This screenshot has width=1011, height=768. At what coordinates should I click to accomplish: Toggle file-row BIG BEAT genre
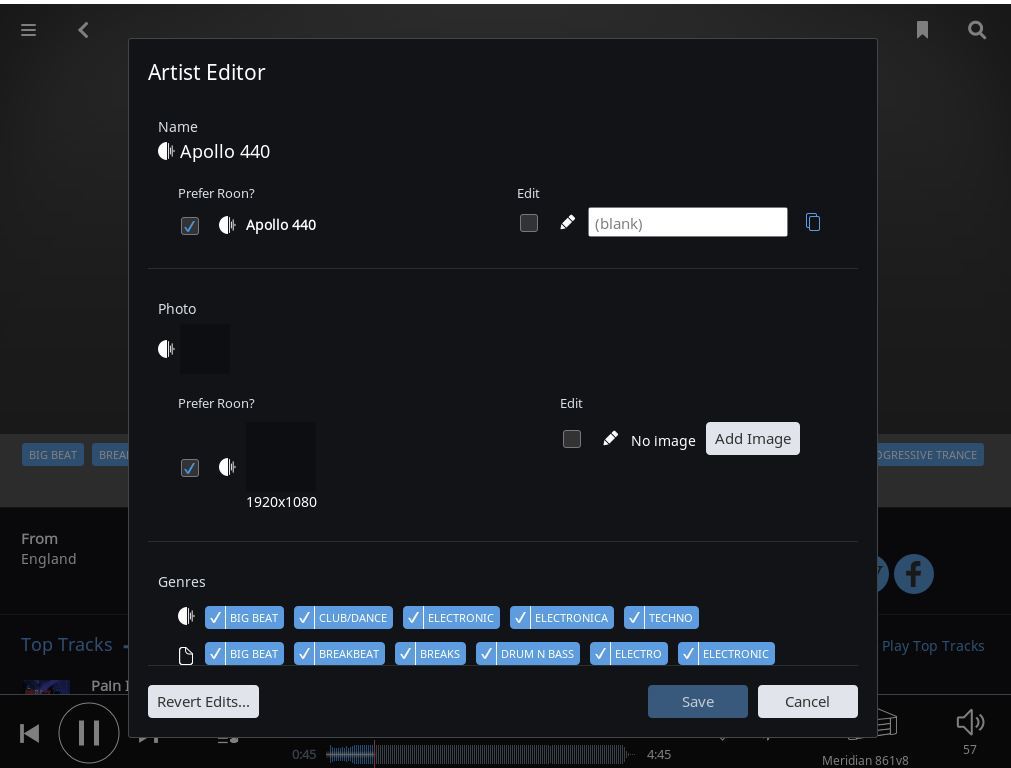[244, 653]
